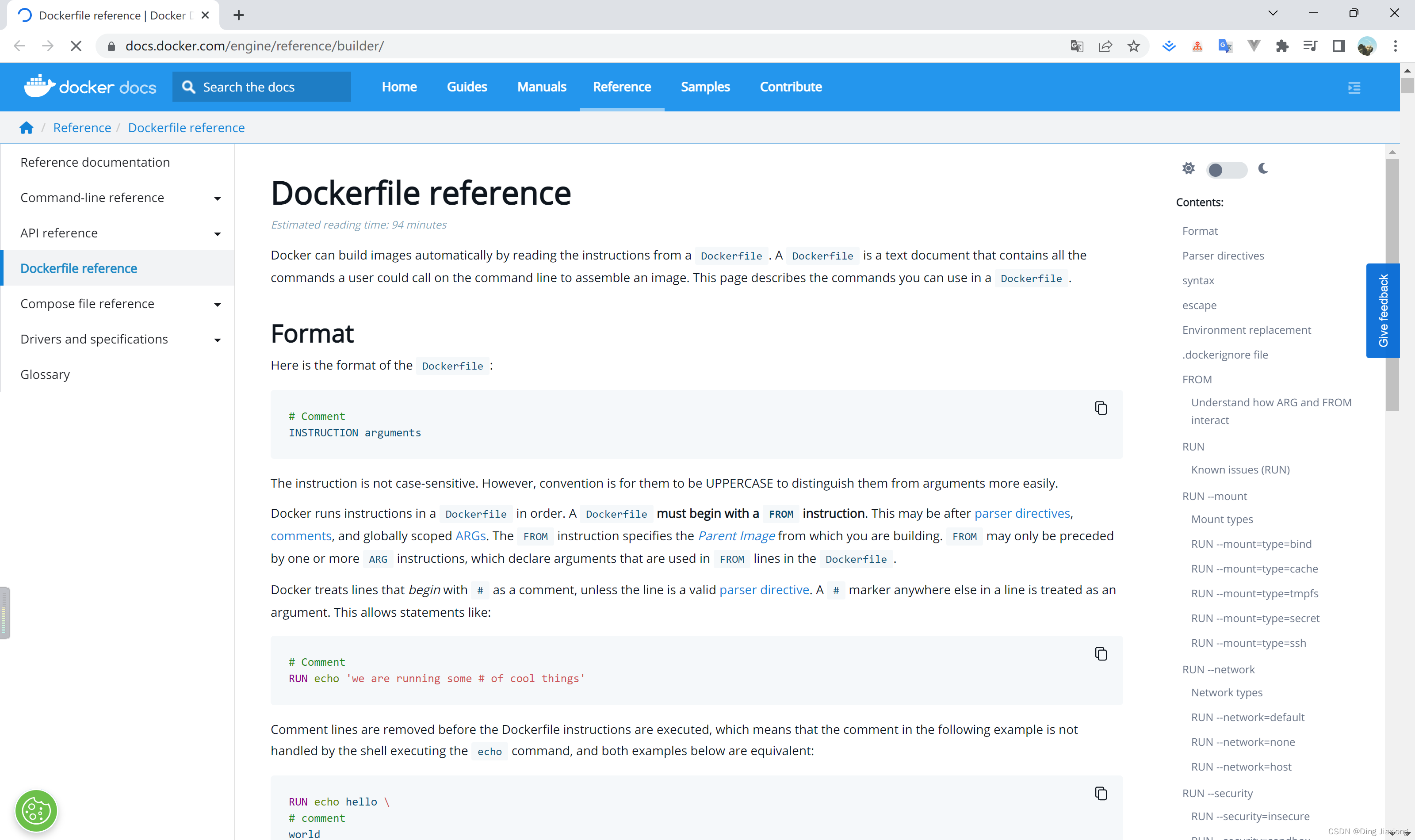Open the Guides nav tab
The width and height of the screenshot is (1415, 840).
point(467,87)
